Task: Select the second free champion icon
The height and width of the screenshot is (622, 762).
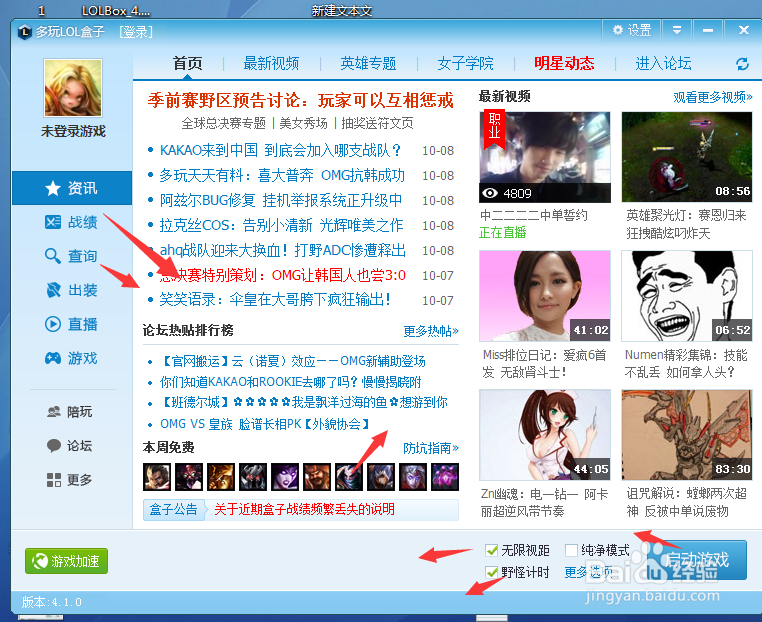Action: (x=189, y=477)
